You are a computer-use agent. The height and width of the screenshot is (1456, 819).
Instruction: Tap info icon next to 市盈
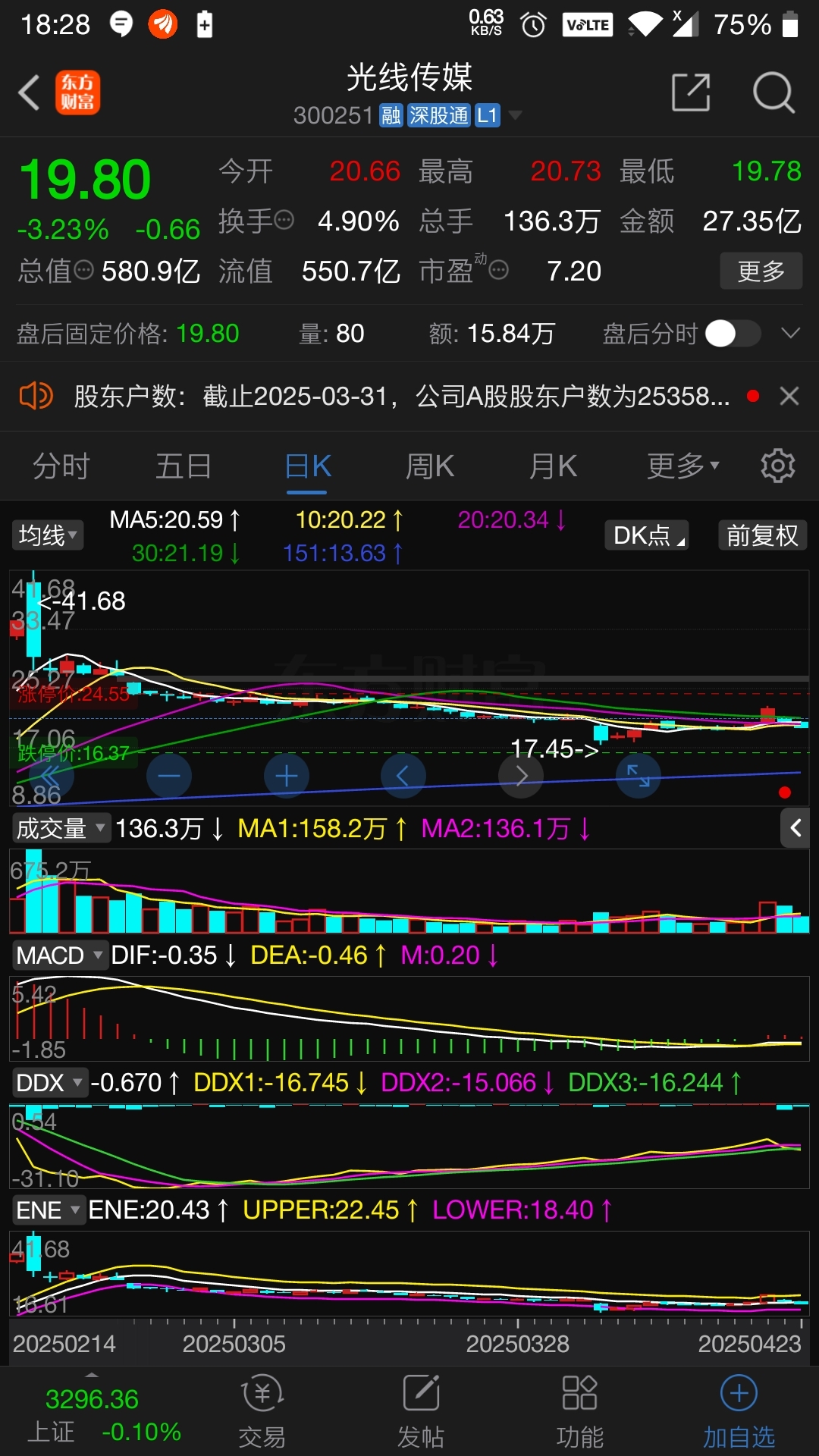coord(498,270)
